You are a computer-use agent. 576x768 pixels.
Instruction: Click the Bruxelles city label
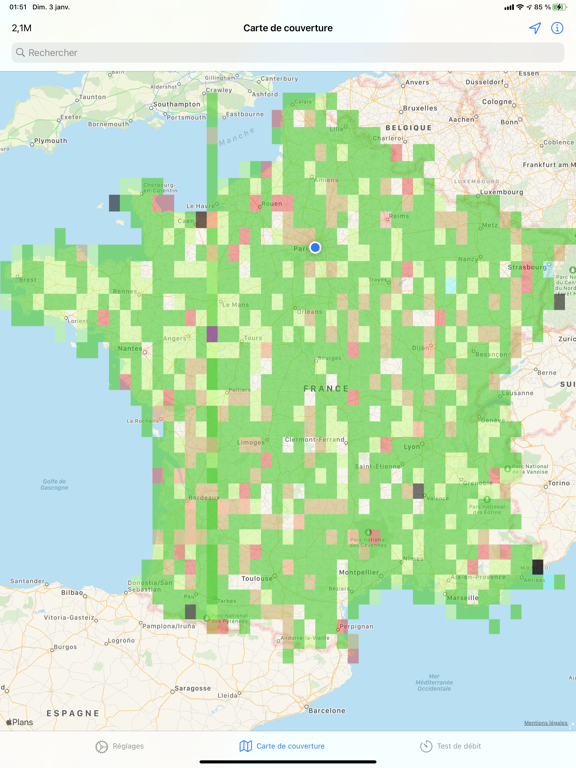[420, 108]
